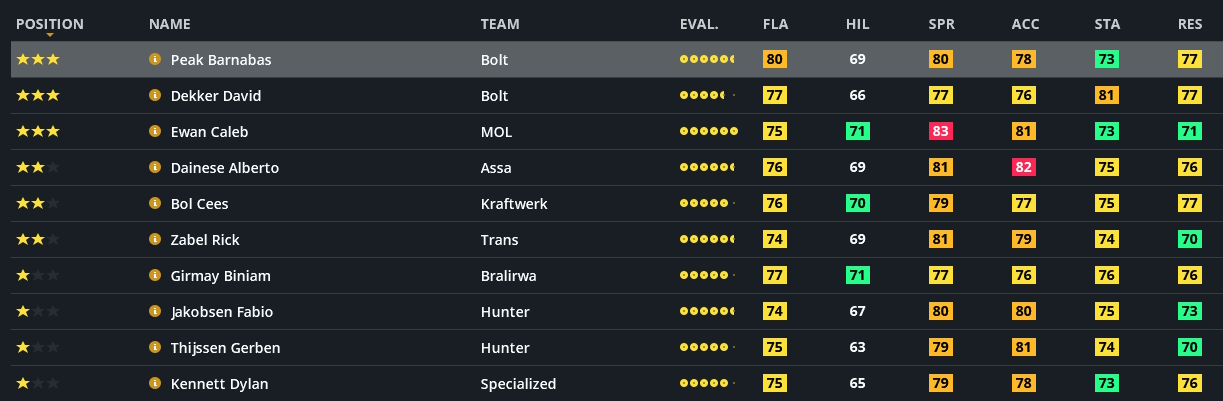This screenshot has width=1223, height=401.
Task: Click the red 83 sprint rating swatch
Action: pos(940,132)
